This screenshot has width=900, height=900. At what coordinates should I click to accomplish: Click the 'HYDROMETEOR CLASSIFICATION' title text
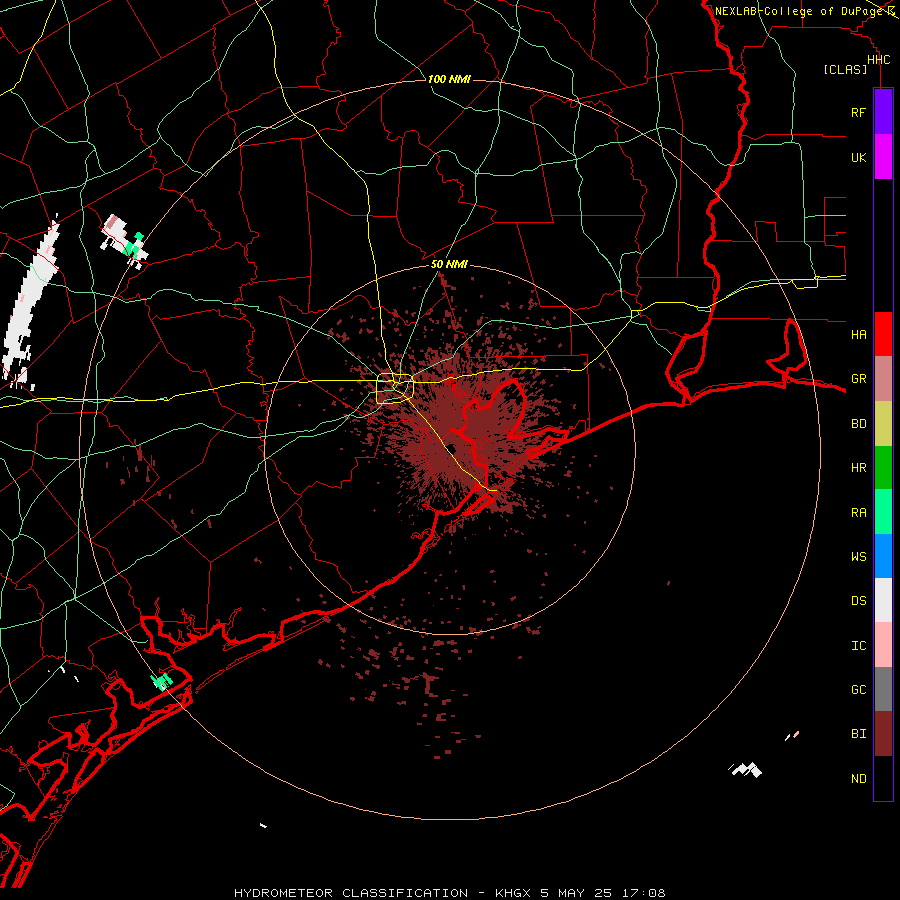[x=351, y=893]
